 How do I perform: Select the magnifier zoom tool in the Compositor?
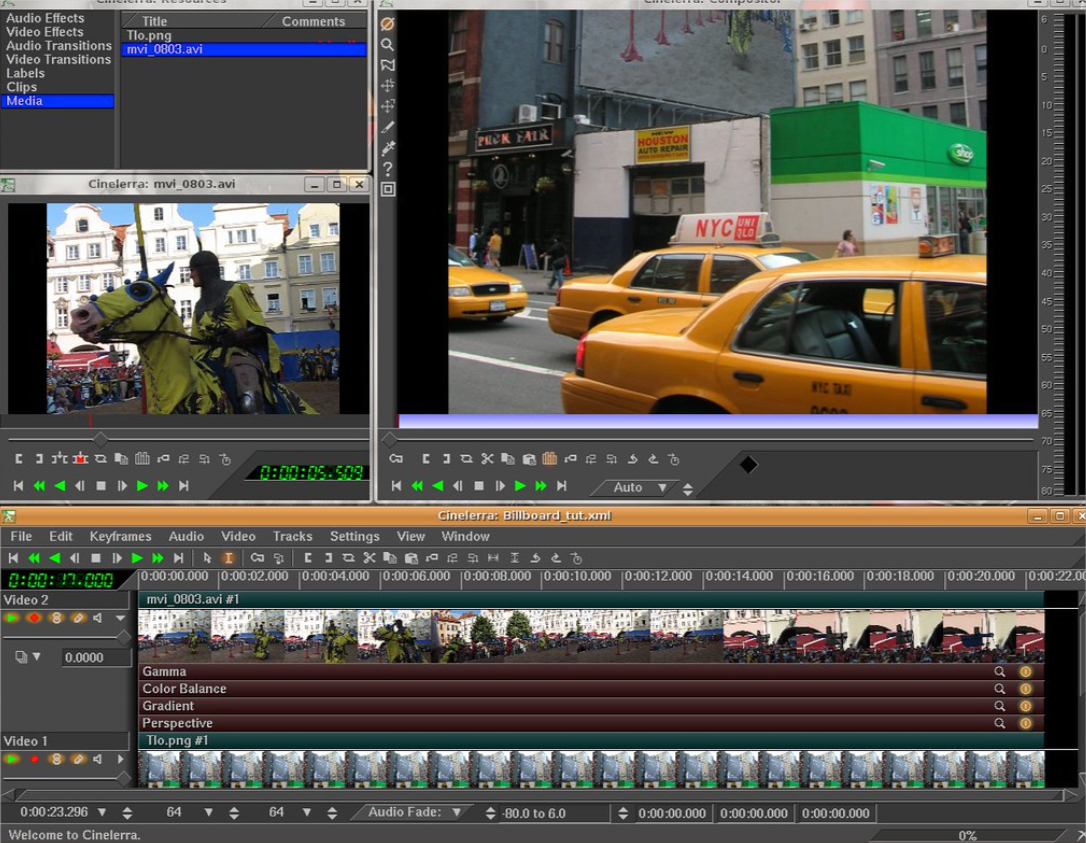pyautogui.click(x=388, y=44)
